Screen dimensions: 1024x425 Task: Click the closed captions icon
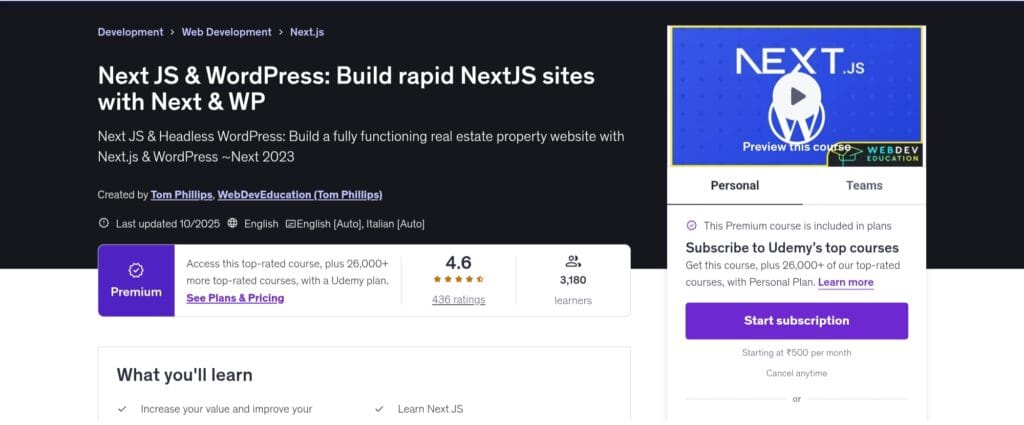pos(290,224)
